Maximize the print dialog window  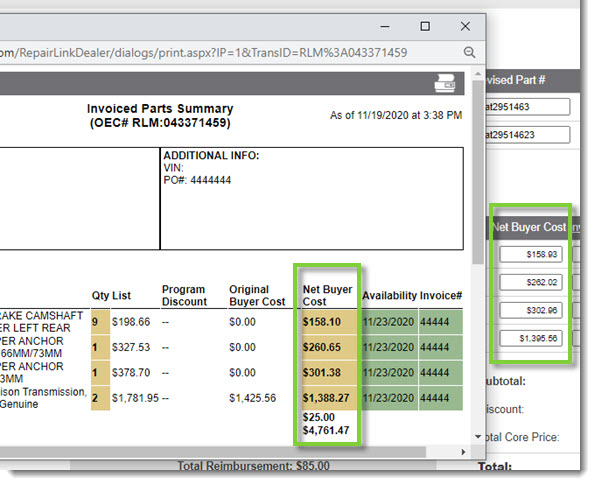[x=425, y=26]
